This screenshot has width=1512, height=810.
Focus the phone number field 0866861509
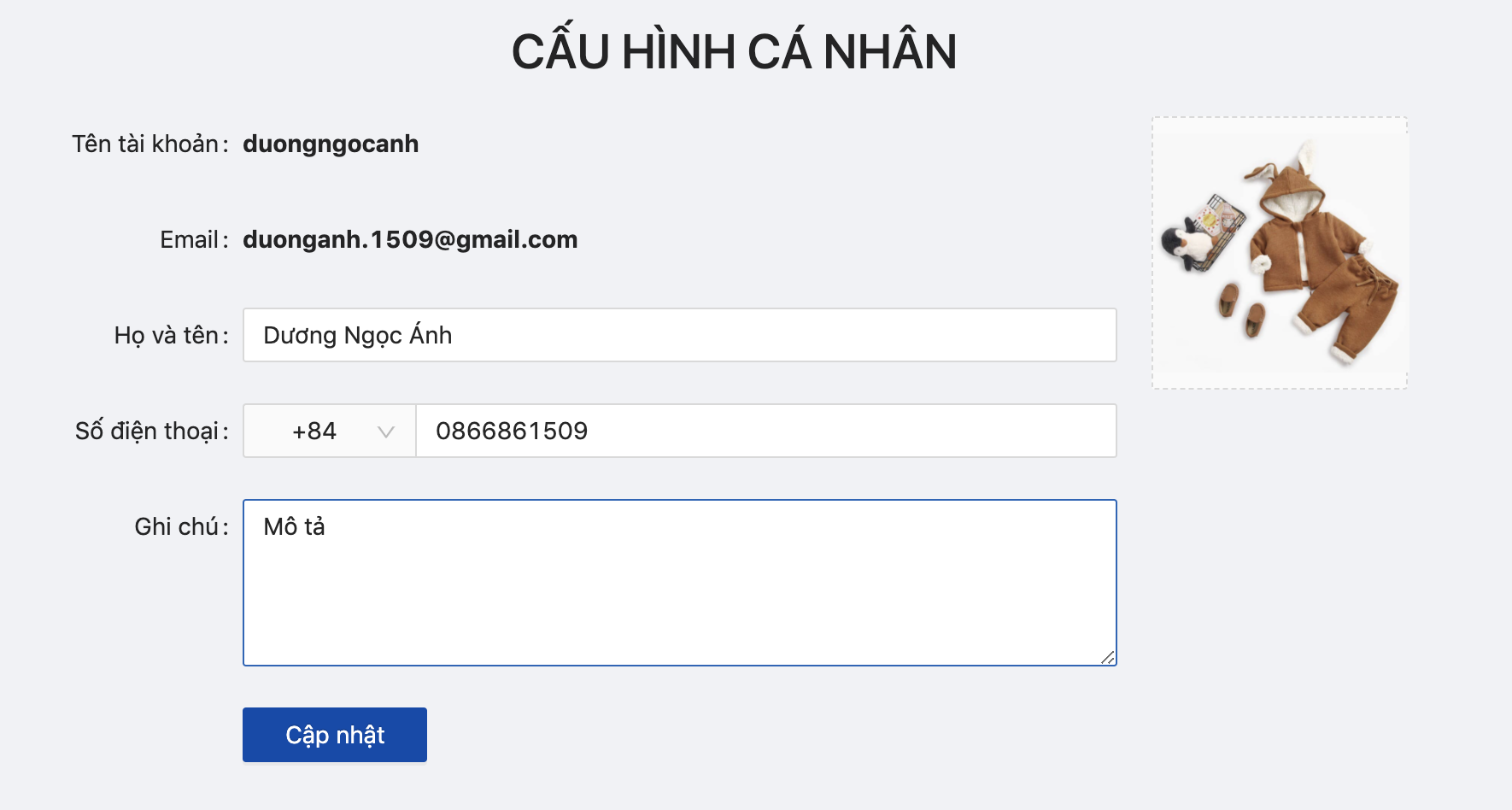tap(765, 431)
